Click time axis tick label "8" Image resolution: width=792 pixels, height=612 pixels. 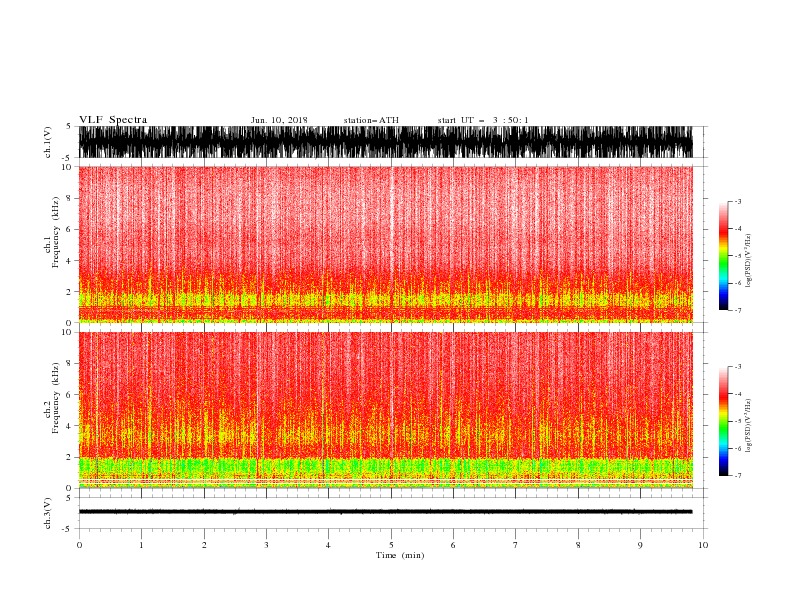[x=578, y=545]
